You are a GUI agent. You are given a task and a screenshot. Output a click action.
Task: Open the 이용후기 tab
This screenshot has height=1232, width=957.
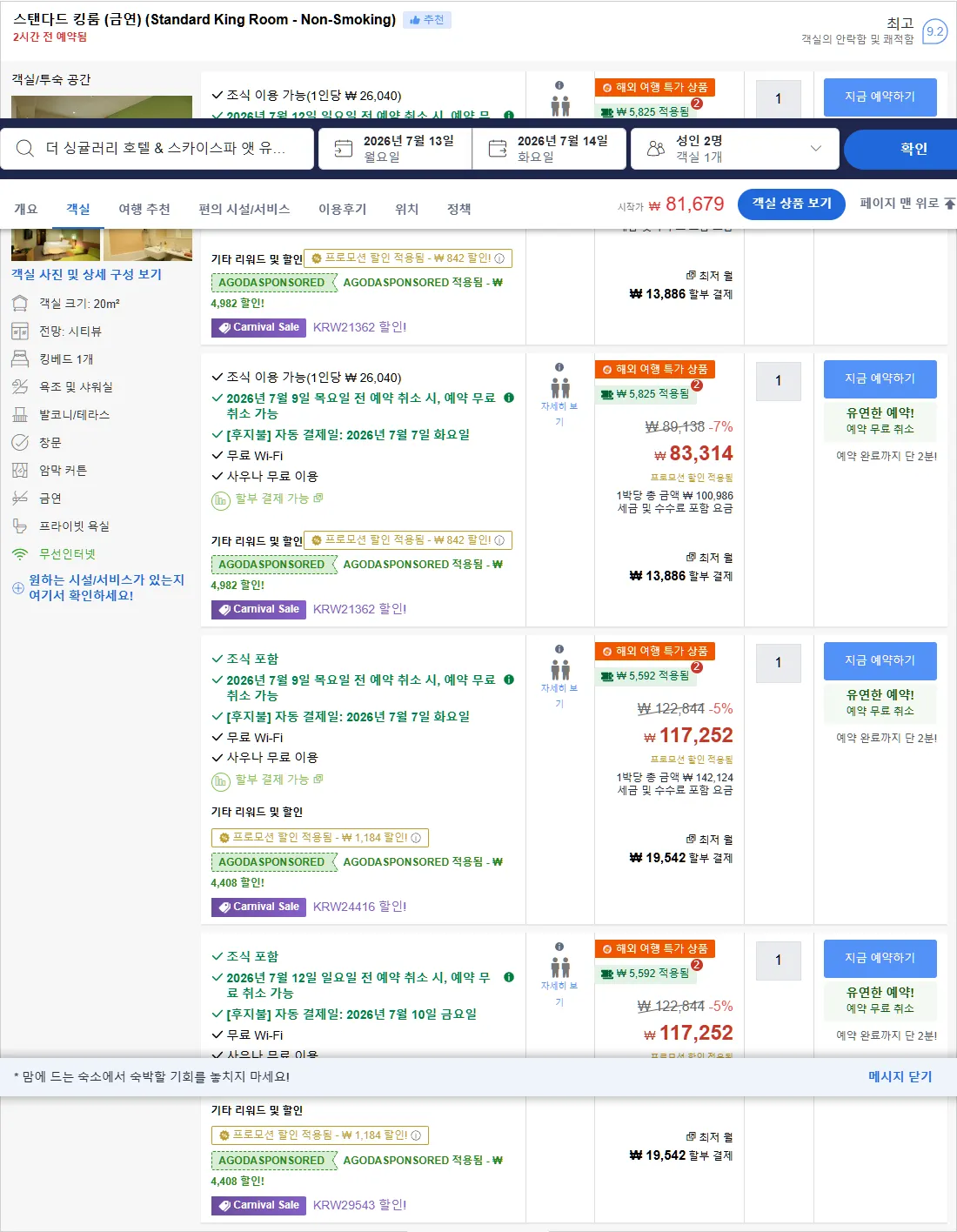coord(343,209)
